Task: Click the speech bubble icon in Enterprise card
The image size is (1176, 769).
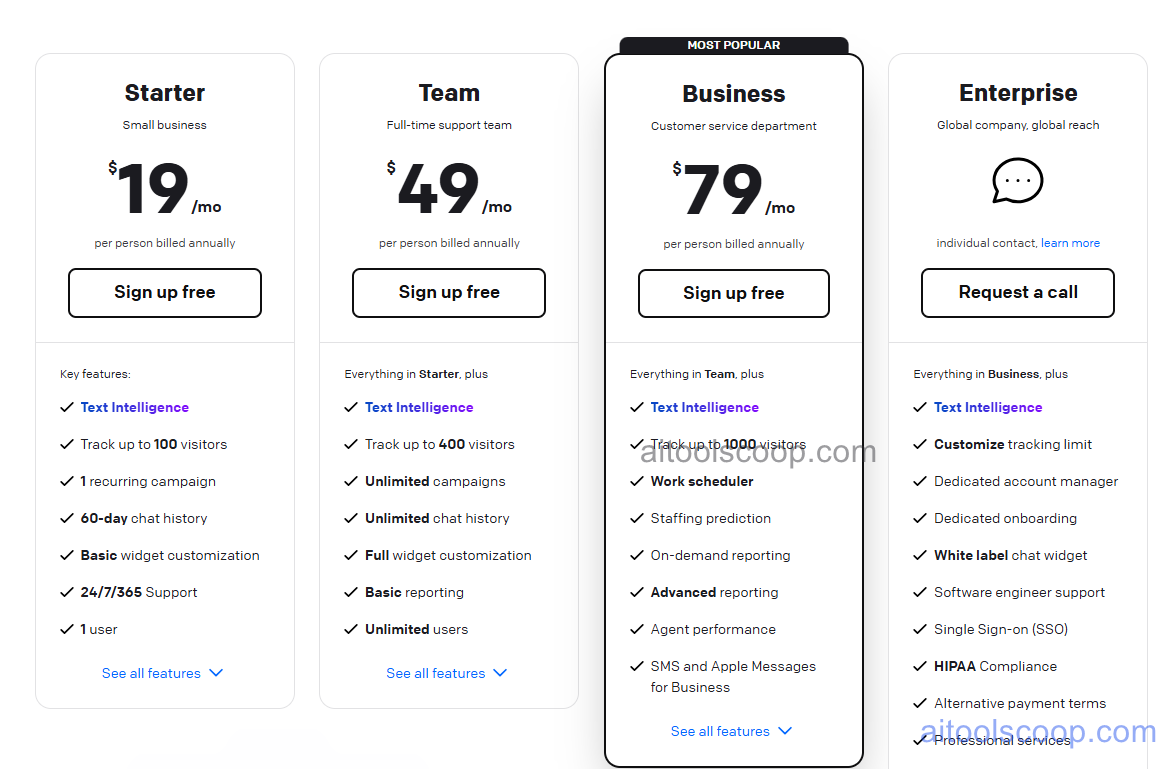Action: point(1017,181)
